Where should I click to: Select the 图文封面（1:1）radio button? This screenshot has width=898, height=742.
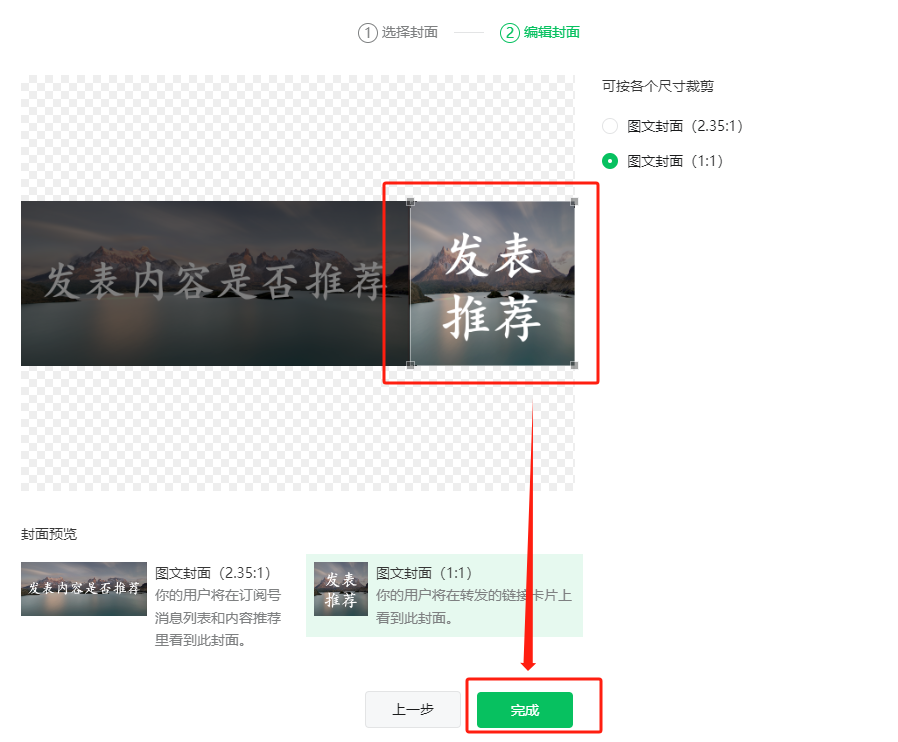(610, 160)
